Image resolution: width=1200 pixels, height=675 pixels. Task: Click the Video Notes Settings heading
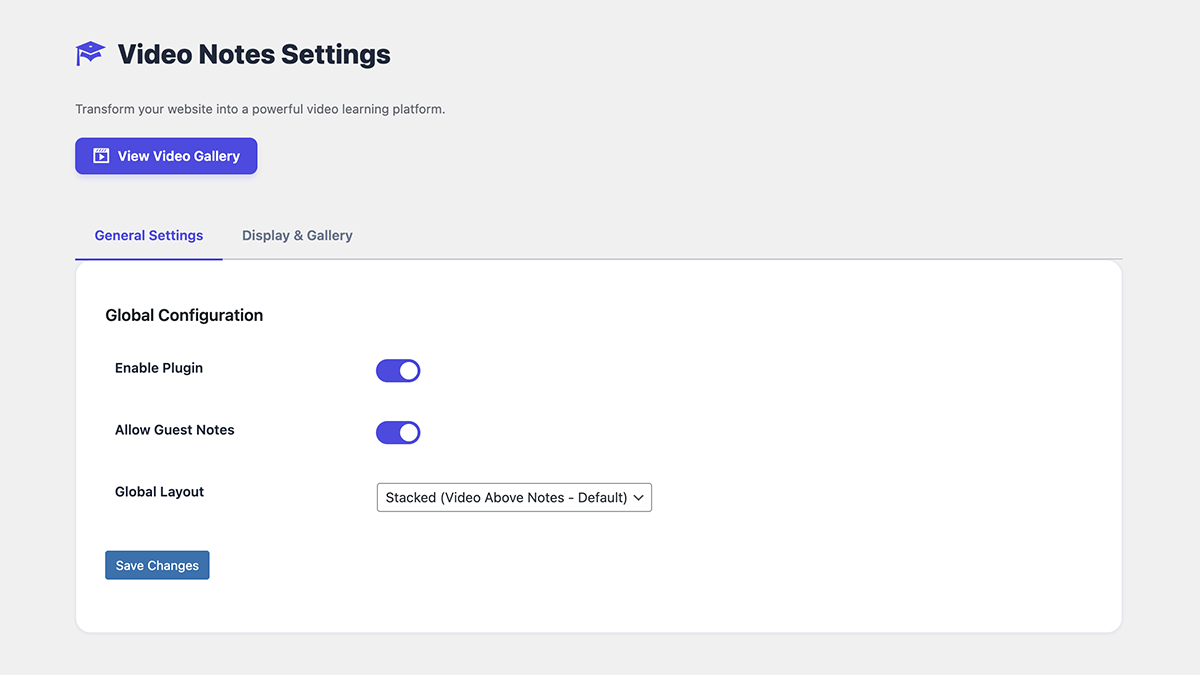tap(253, 54)
